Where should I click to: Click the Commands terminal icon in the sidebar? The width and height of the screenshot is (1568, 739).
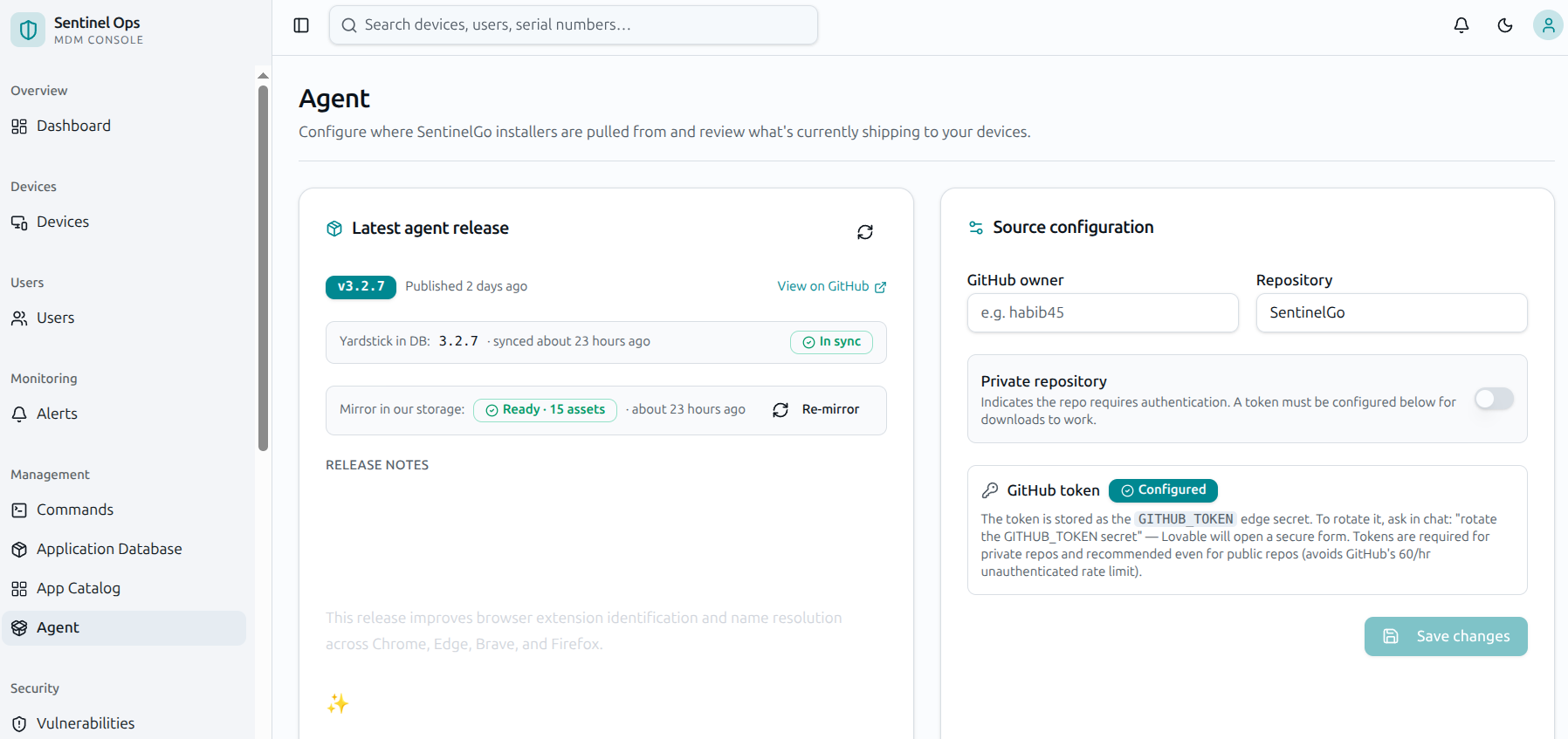[19, 510]
